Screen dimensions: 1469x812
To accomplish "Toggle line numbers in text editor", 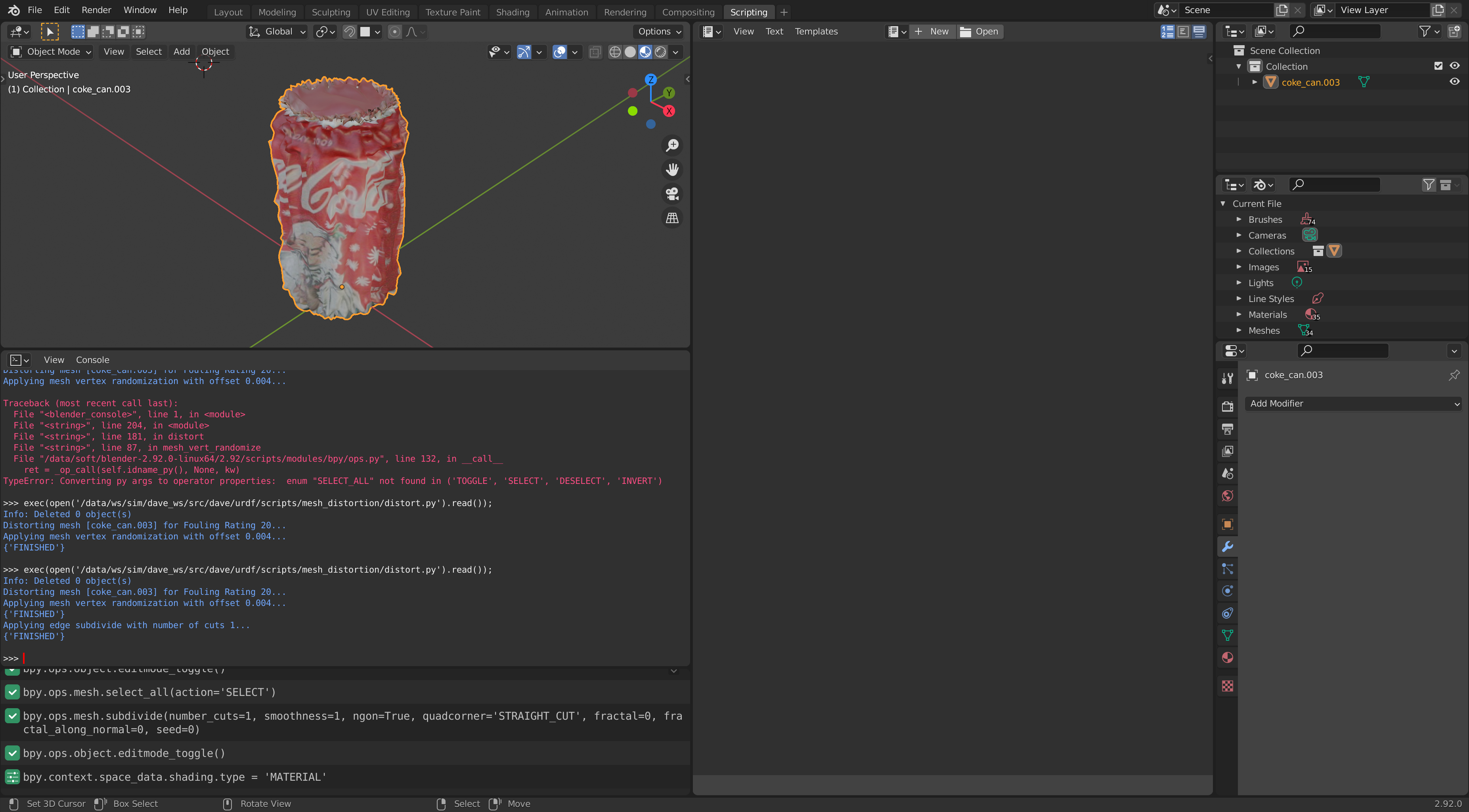I will coord(1167,32).
